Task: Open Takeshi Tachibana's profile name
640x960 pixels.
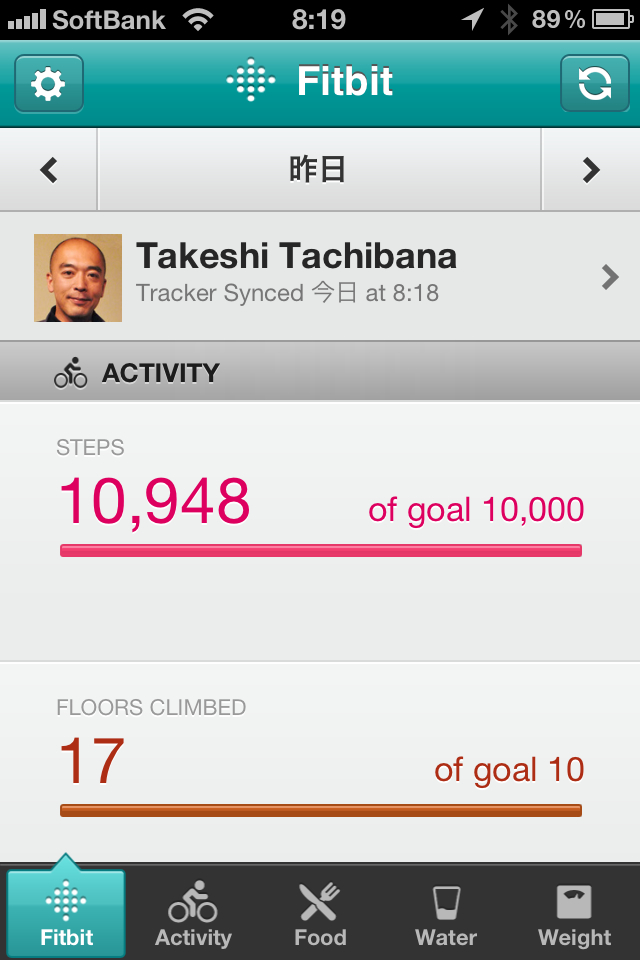Action: pyautogui.click(x=296, y=257)
